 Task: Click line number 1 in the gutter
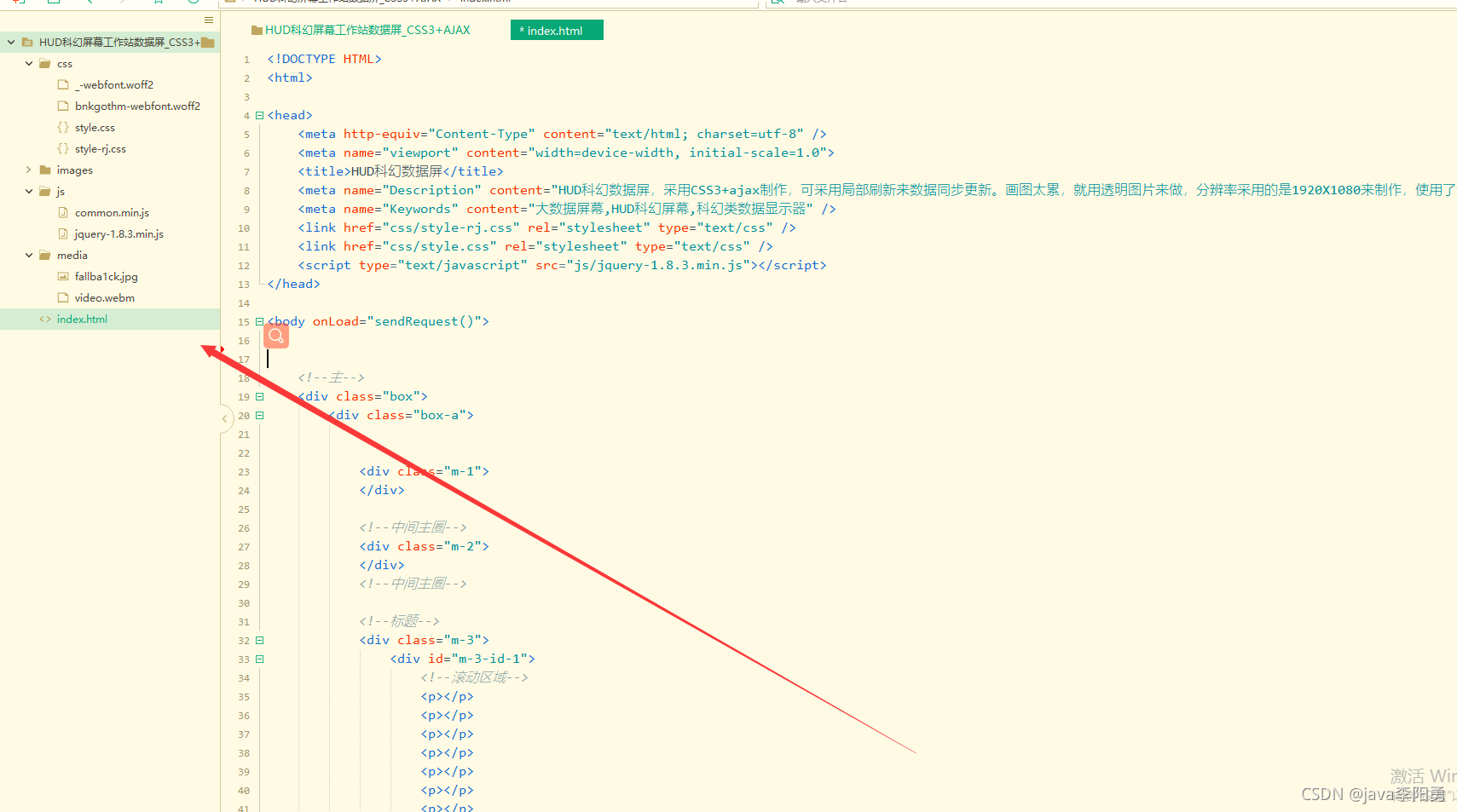(x=246, y=60)
